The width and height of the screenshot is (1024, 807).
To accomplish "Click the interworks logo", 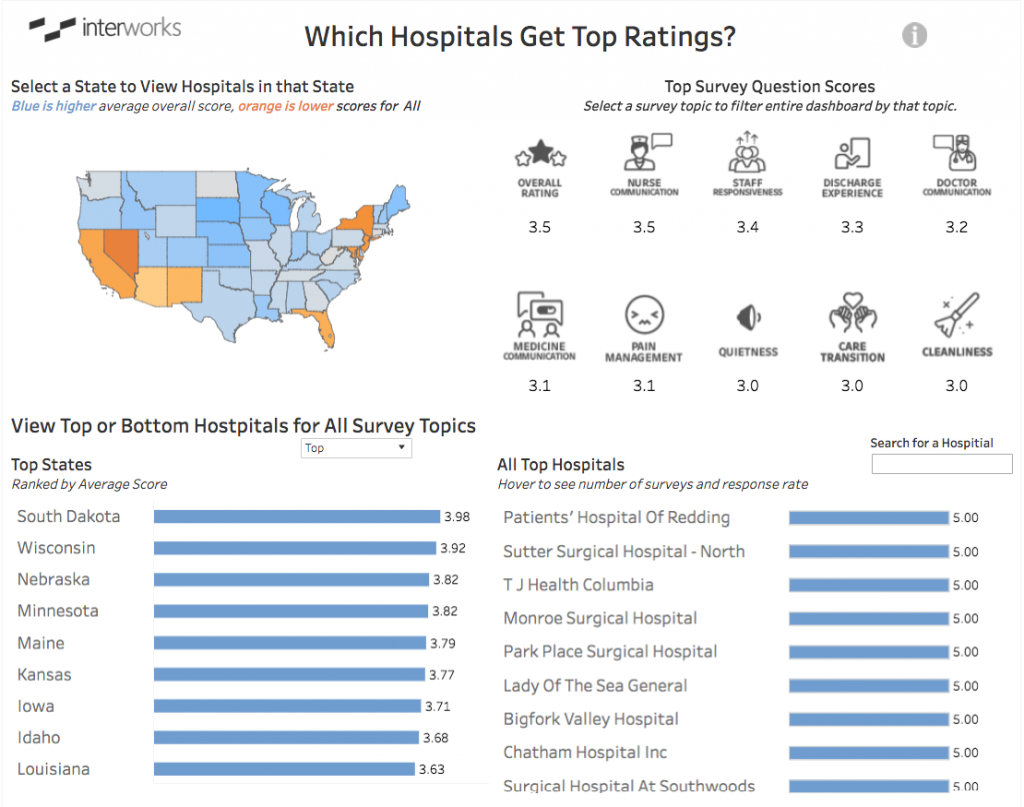I will click(x=105, y=29).
